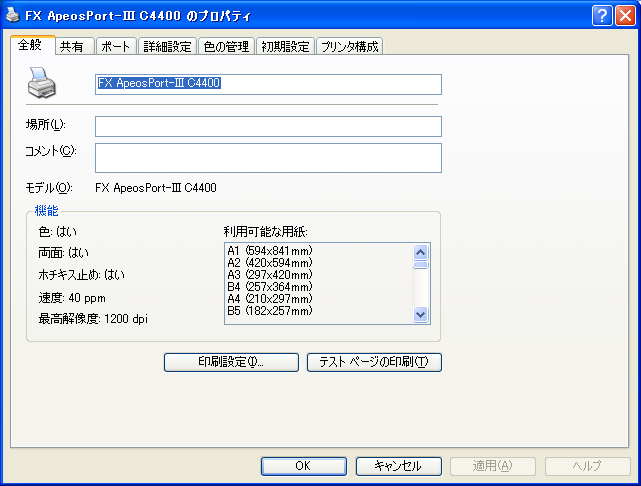Click the 場所(L) input field
The height and width of the screenshot is (486, 641).
click(268, 126)
